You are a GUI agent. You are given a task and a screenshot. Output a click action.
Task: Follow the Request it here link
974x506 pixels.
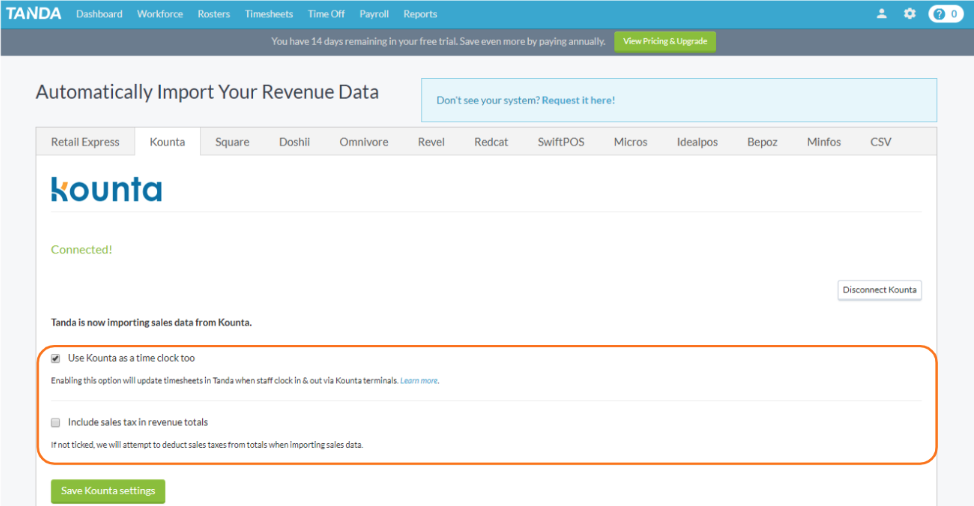(578, 101)
